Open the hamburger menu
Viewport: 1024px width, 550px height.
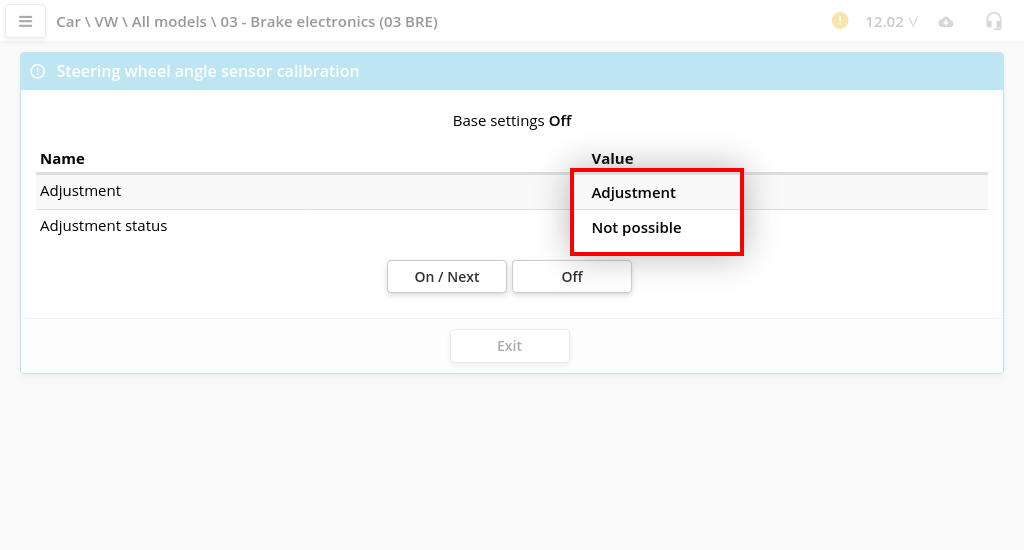click(26, 21)
